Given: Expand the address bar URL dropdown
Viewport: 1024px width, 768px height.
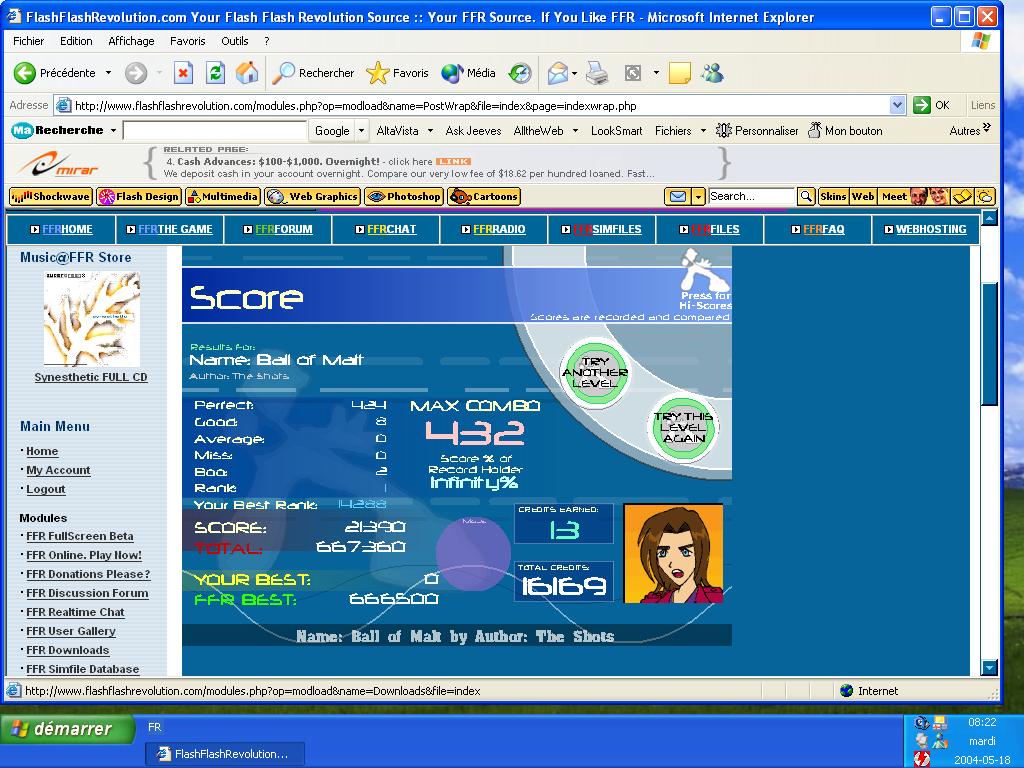Looking at the screenshot, I should 897,105.
